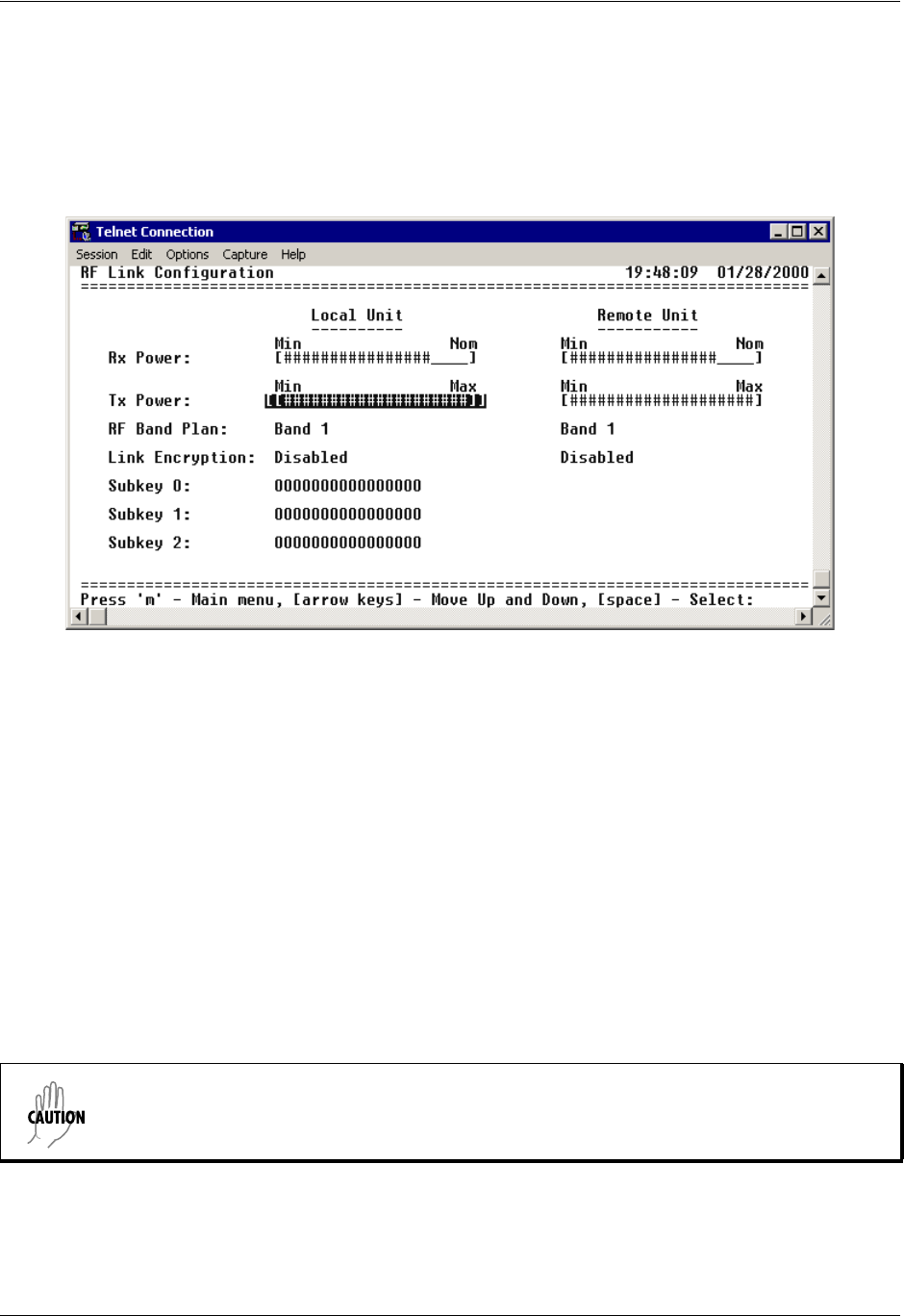Click the vertical scrollbar up arrow

821,276
